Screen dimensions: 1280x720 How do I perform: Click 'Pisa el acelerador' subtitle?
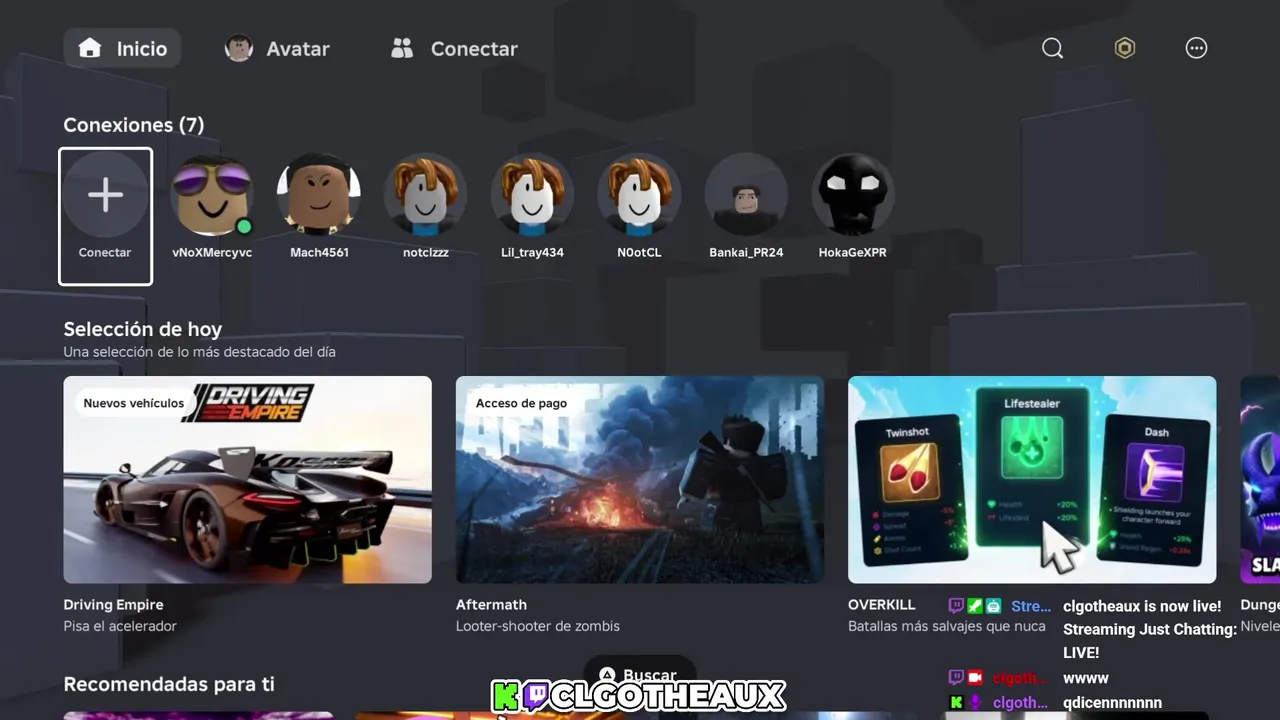120,626
